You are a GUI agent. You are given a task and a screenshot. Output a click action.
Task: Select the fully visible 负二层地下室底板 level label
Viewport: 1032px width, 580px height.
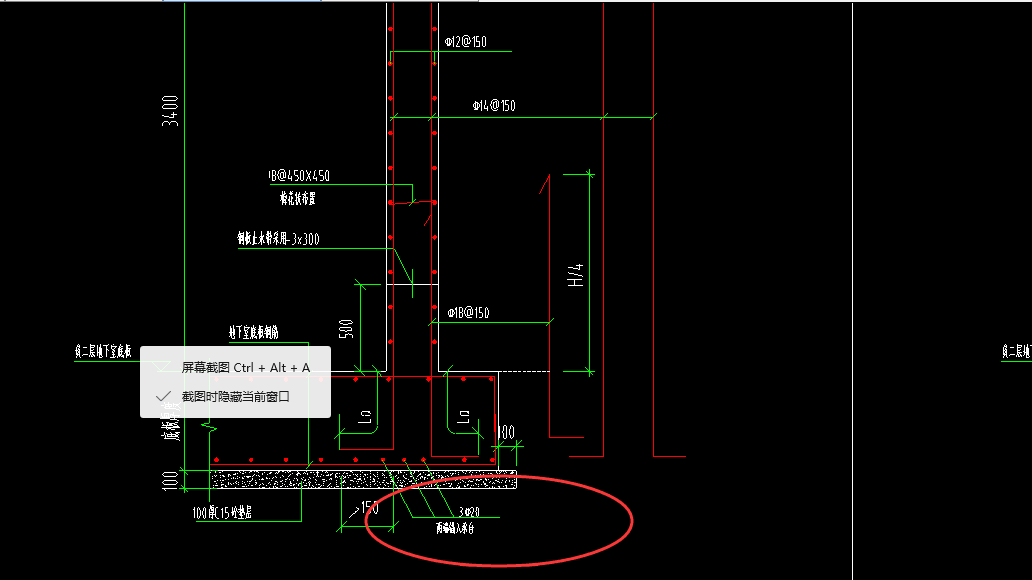(103, 352)
